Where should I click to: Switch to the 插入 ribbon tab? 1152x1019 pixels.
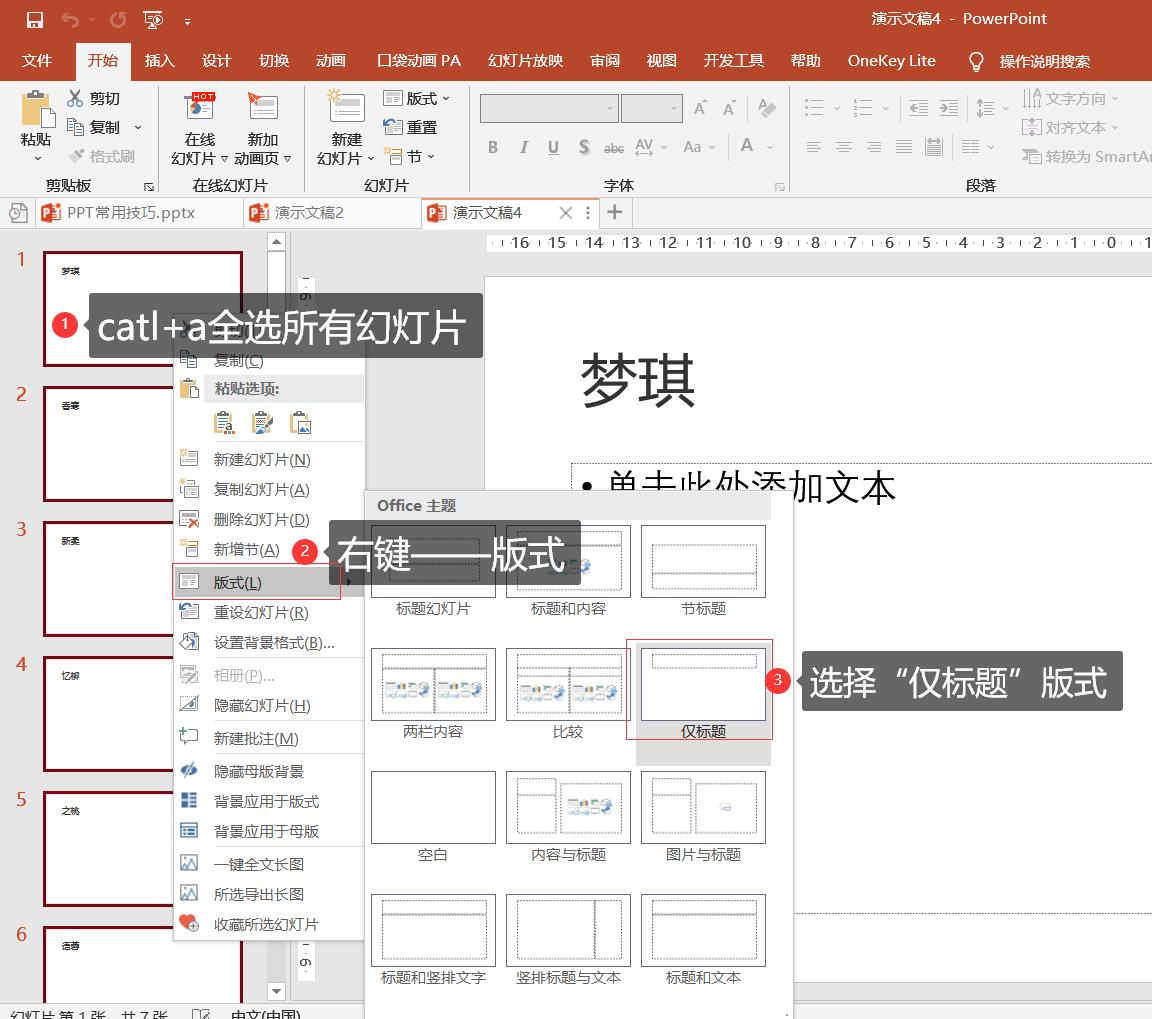pos(159,60)
